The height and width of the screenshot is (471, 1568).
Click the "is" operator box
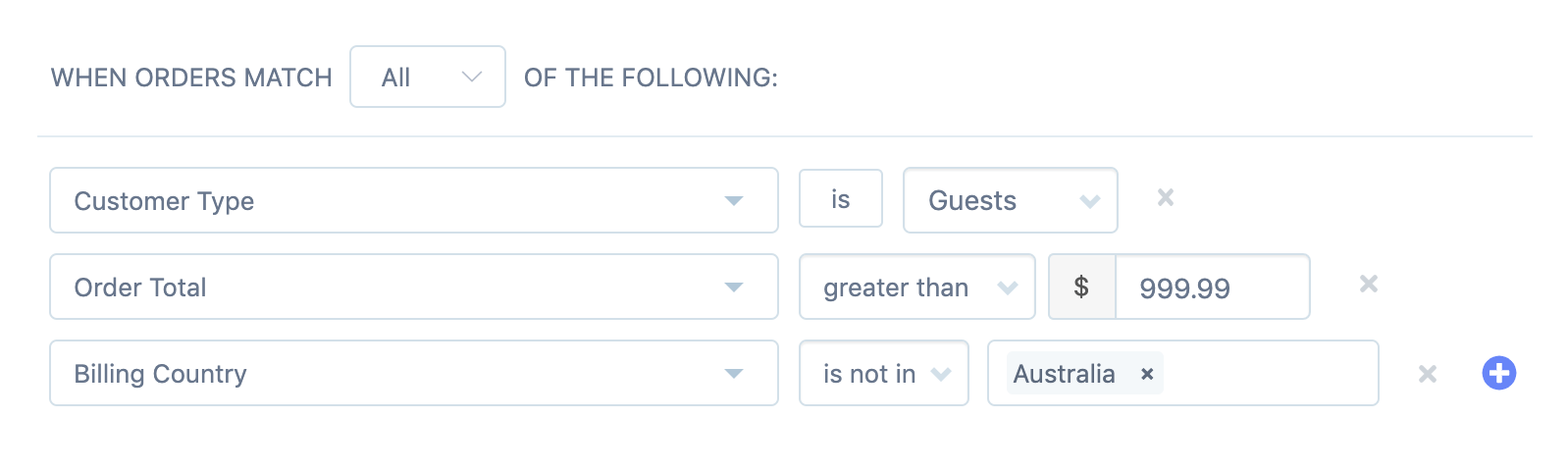(x=841, y=199)
